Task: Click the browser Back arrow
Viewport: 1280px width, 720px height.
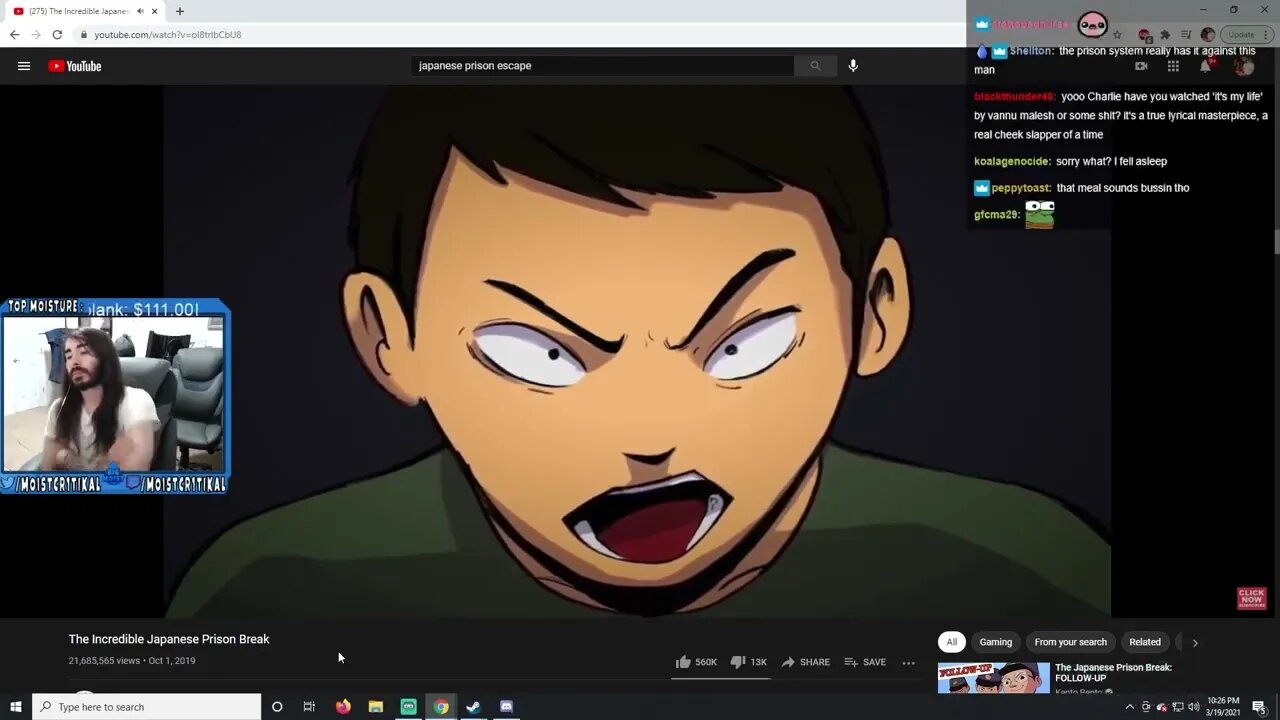Action: click(x=14, y=34)
